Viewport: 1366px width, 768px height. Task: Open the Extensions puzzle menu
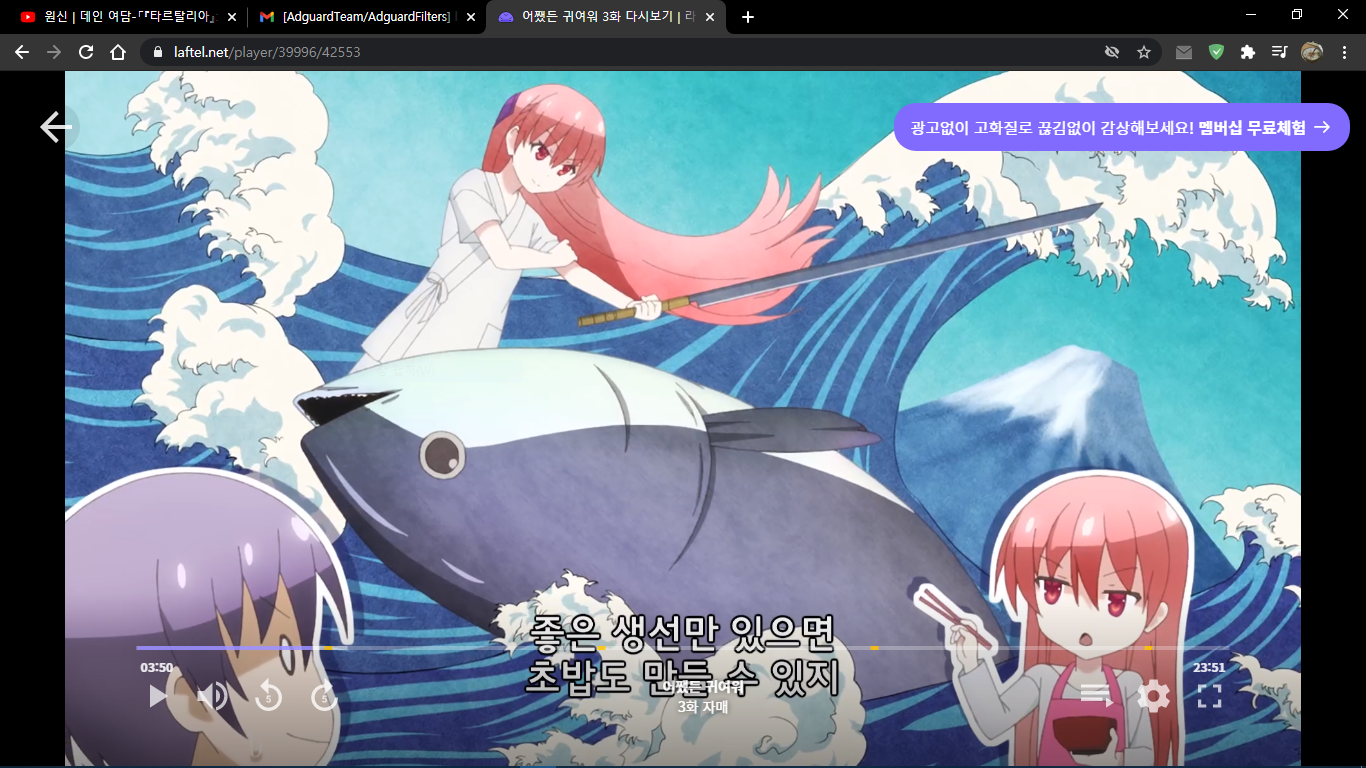pyautogui.click(x=1248, y=52)
